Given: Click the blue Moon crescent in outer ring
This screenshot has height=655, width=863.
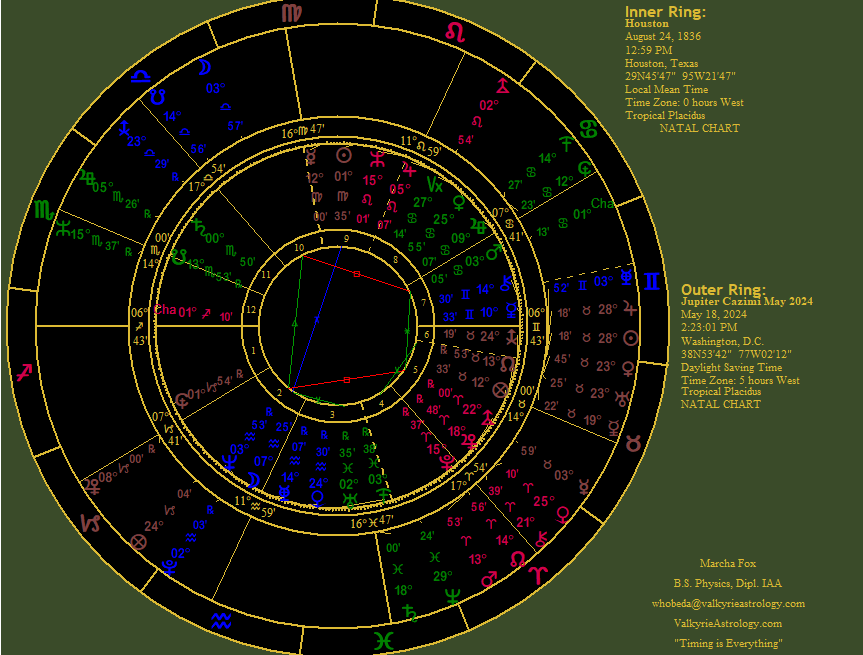Looking at the screenshot, I should (x=204, y=67).
